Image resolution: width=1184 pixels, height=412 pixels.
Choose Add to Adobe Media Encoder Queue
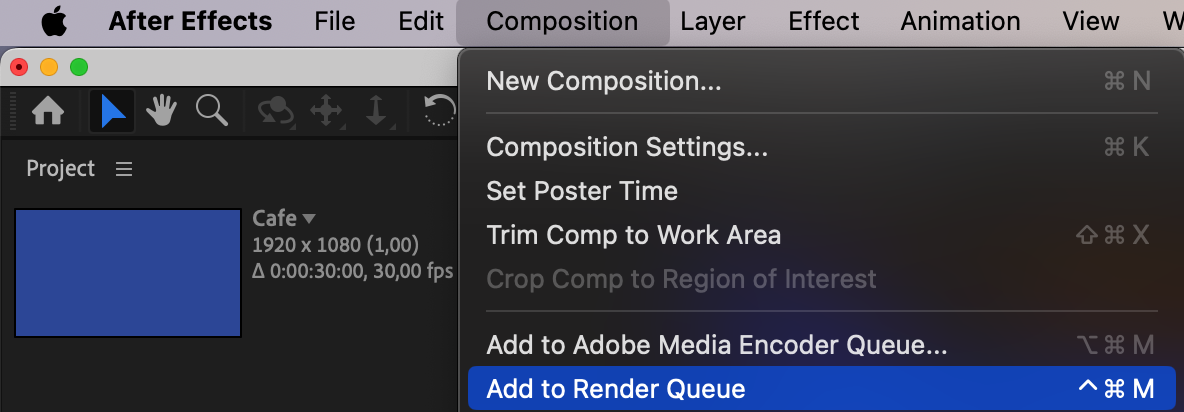[x=822, y=346]
